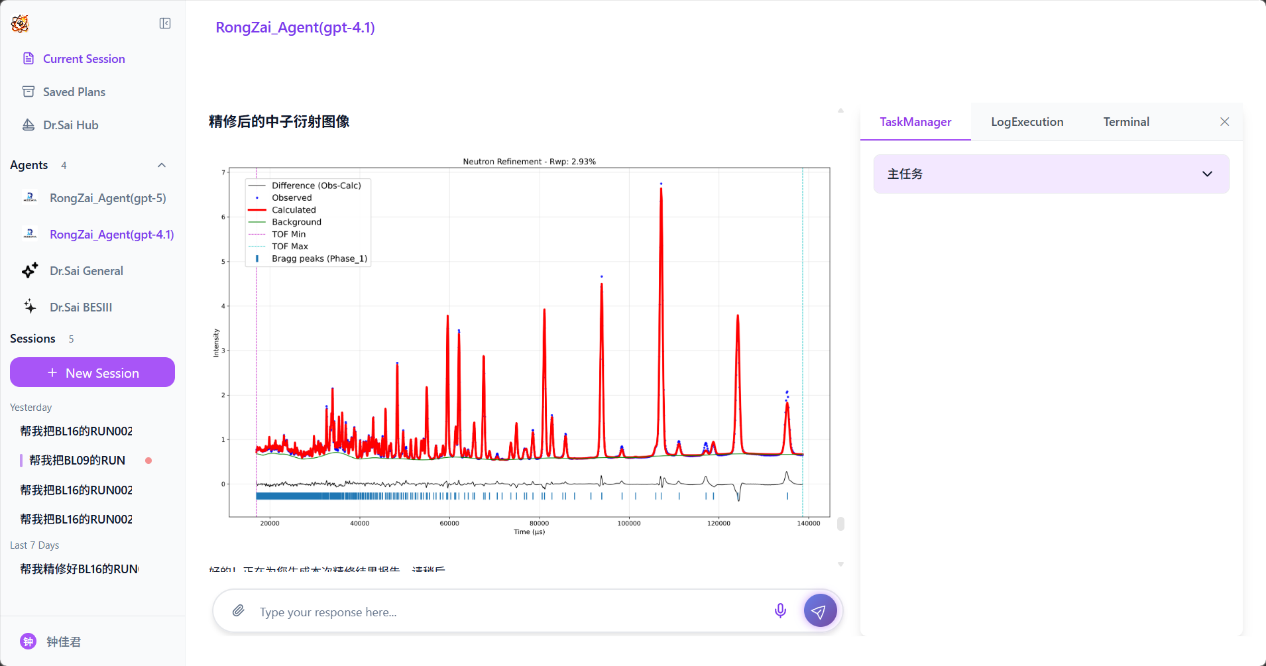Open the 帮我把BL09的RUN session
1266x666 pixels.
click(x=77, y=461)
